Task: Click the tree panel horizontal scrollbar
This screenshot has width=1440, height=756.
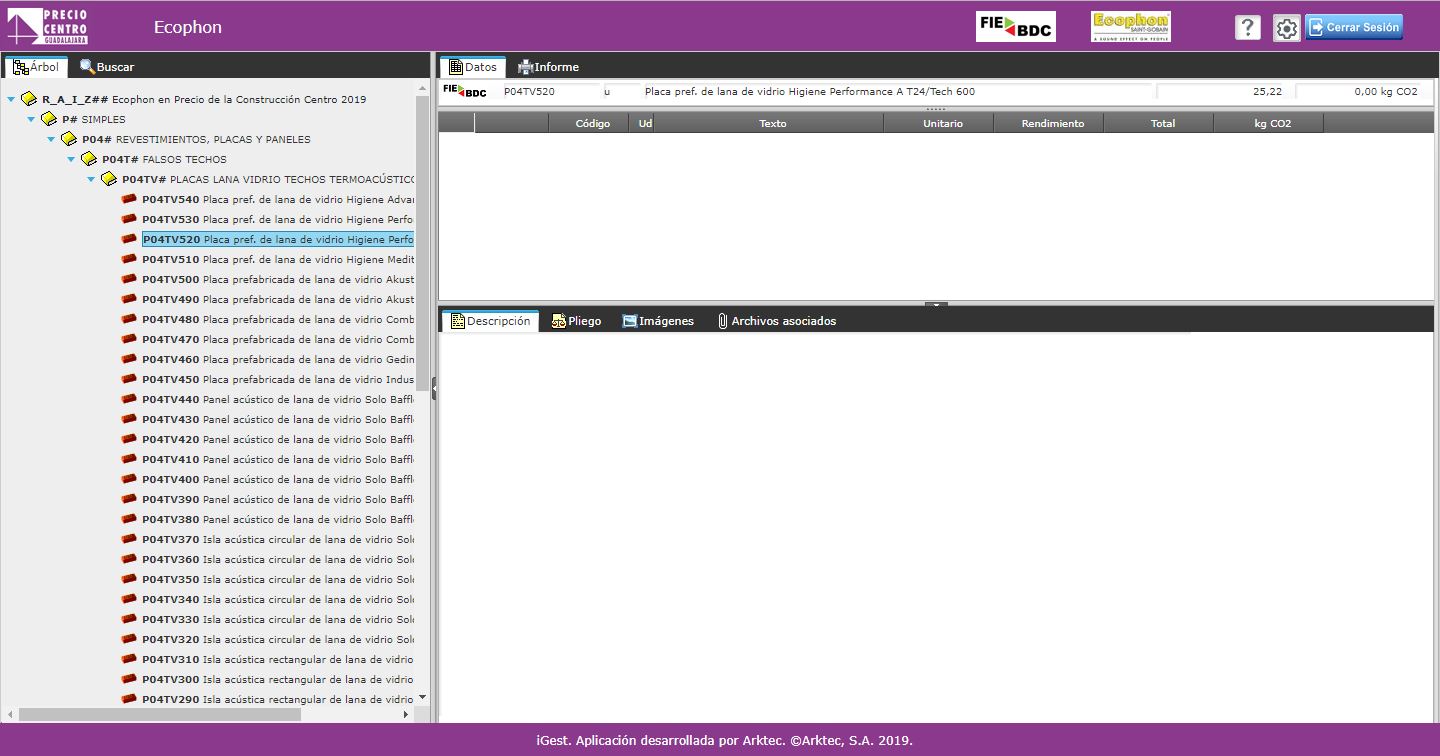Action: tap(160, 714)
